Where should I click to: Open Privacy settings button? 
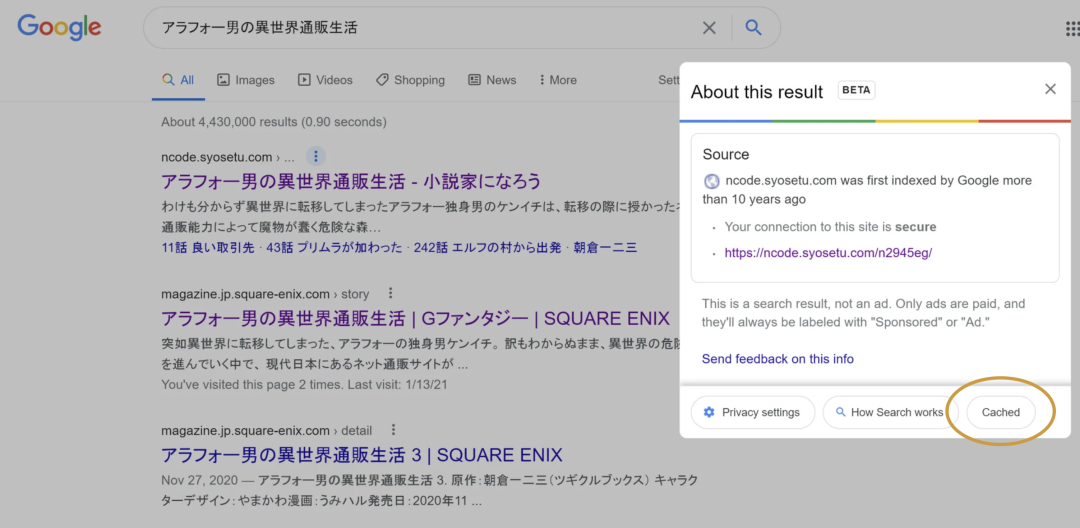click(751, 412)
